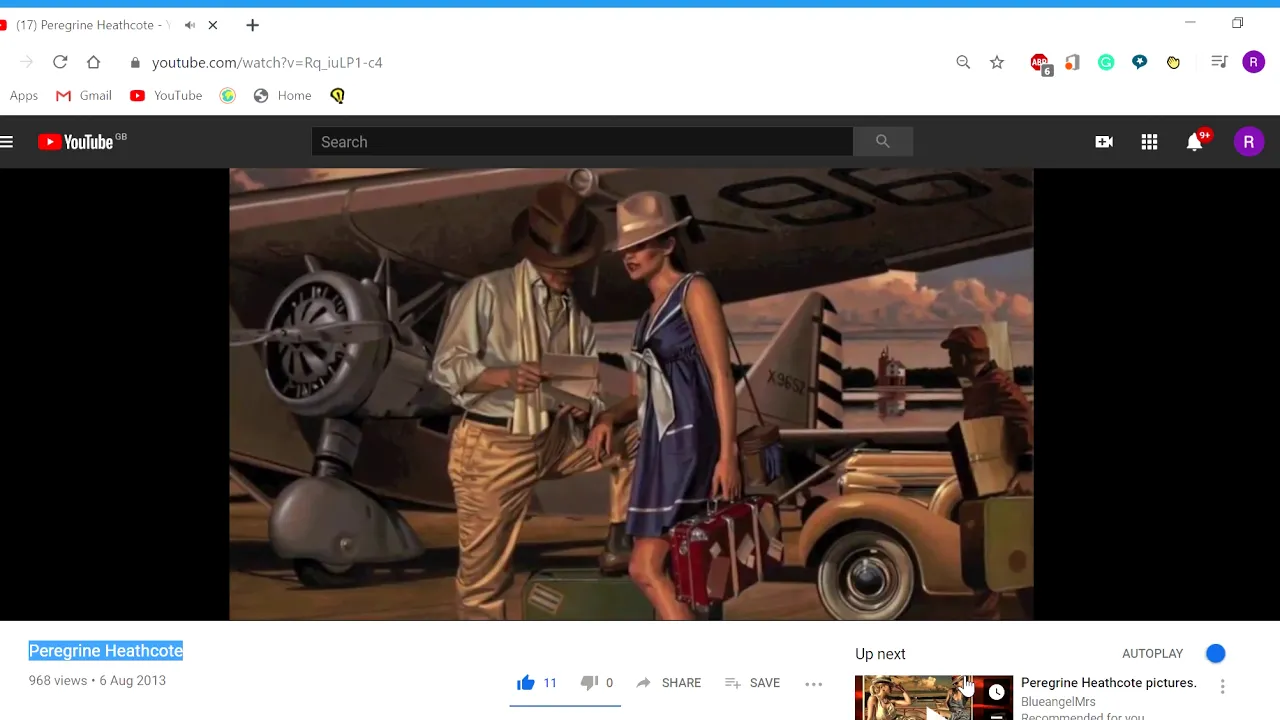This screenshot has width=1280, height=720.
Task: Open the Home bookmark
Action: tap(283, 96)
